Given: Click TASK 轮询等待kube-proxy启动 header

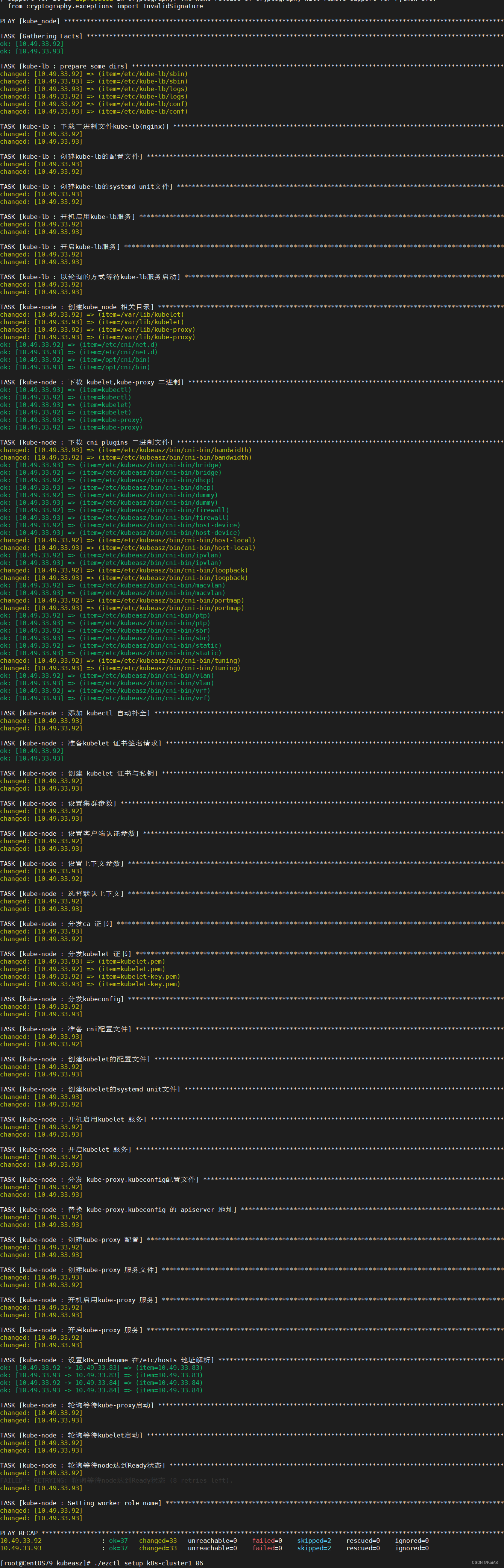Looking at the screenshot, I should coord(252,1406).
